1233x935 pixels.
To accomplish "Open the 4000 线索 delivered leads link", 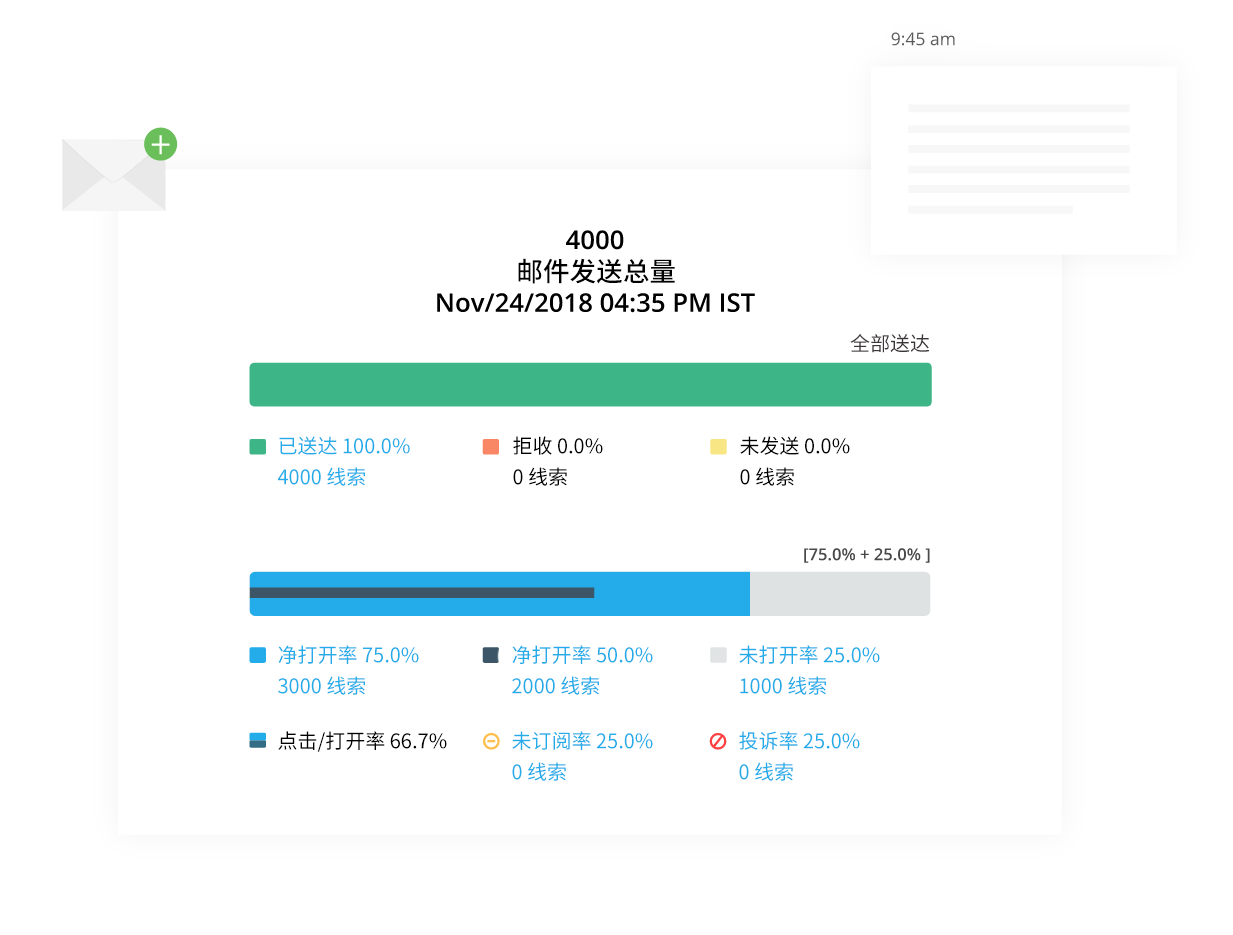I will 321,477.
